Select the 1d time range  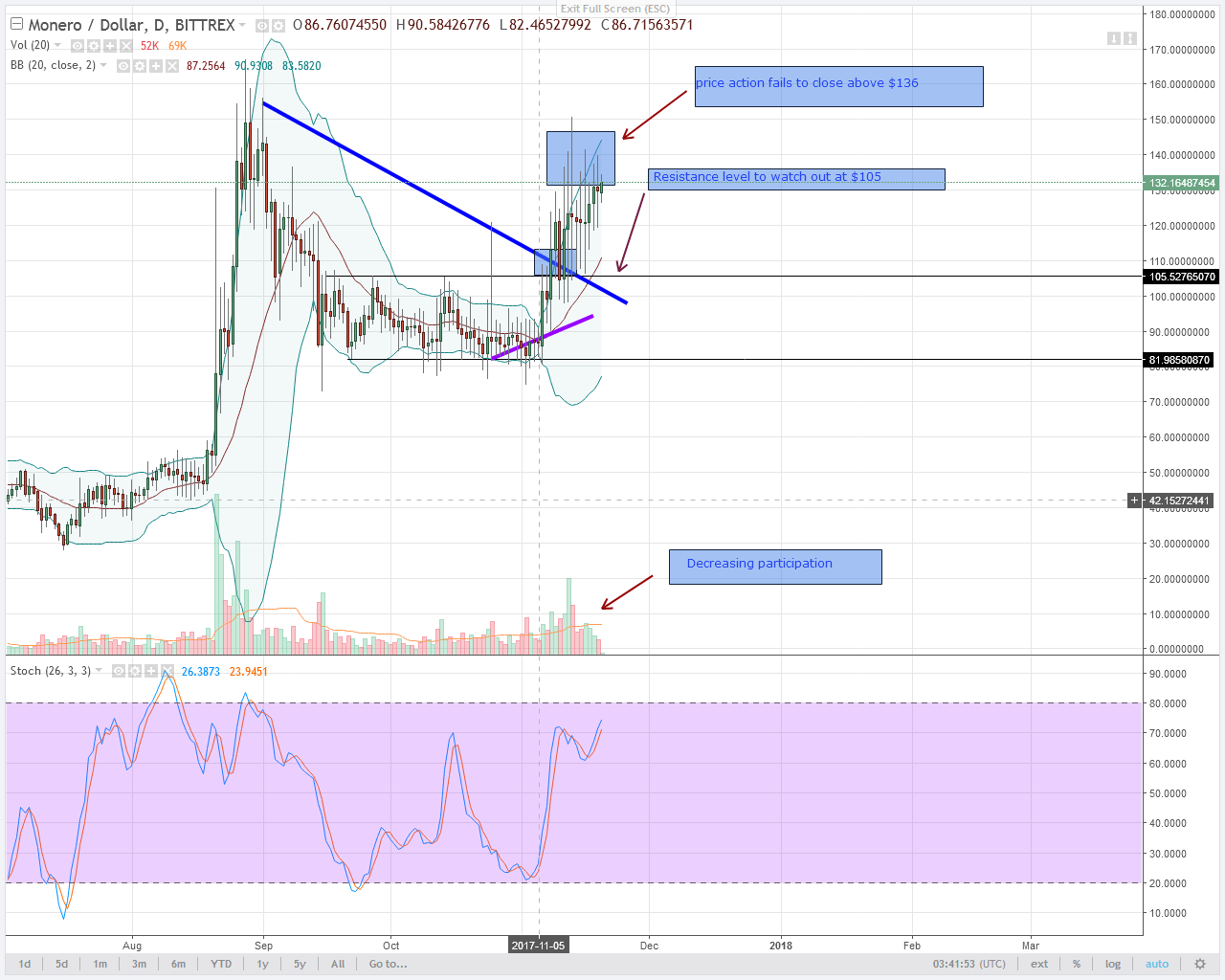(25, 964)
